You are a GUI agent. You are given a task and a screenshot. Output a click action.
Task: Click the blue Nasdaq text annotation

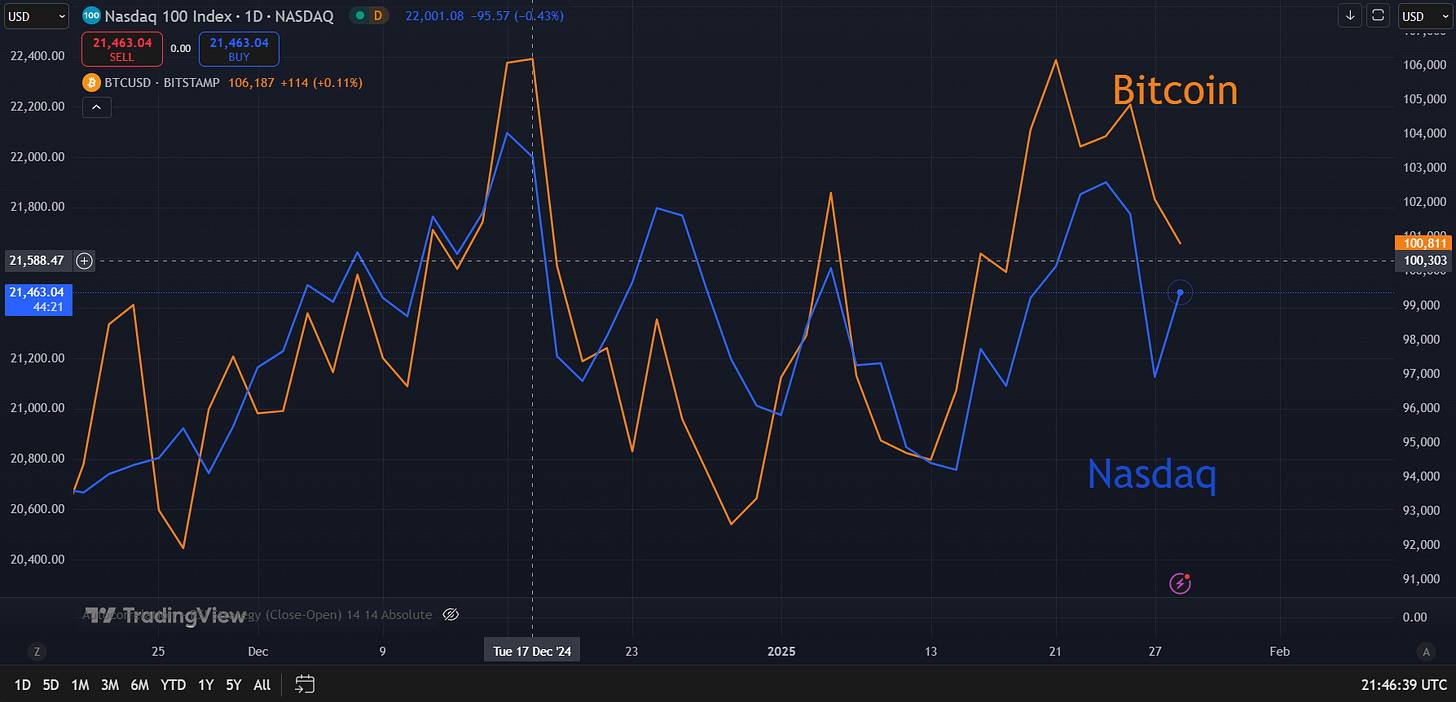(x=1152, y=474)
